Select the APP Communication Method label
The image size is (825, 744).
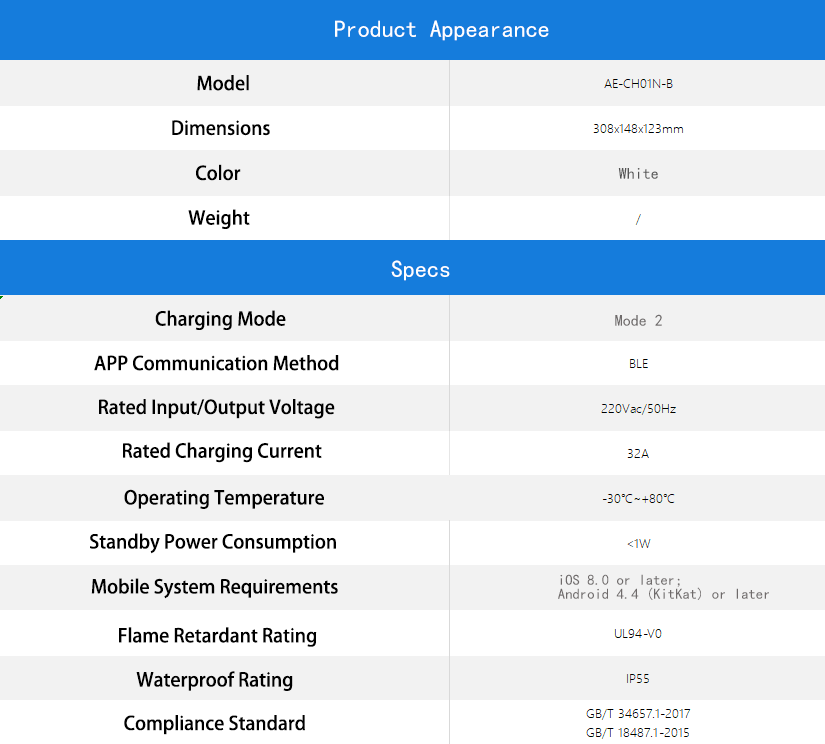[x=217, y=363]
